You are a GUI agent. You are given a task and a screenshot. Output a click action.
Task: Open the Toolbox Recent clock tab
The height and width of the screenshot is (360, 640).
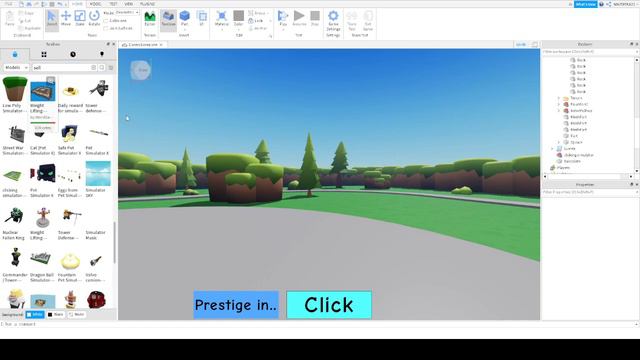click(73, 54)
